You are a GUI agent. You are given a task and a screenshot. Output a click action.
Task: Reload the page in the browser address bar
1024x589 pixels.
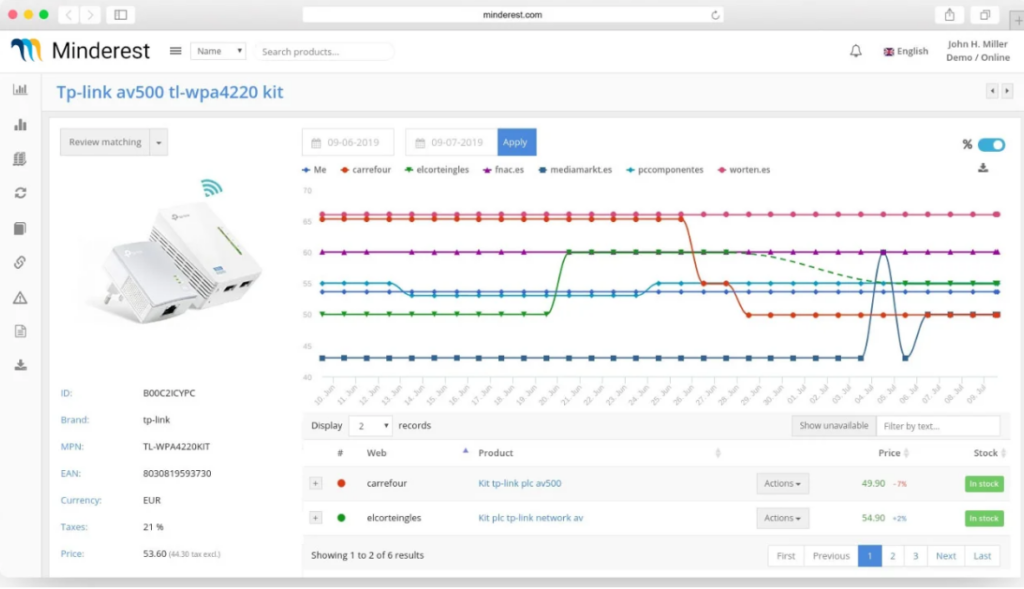(715, 15)
